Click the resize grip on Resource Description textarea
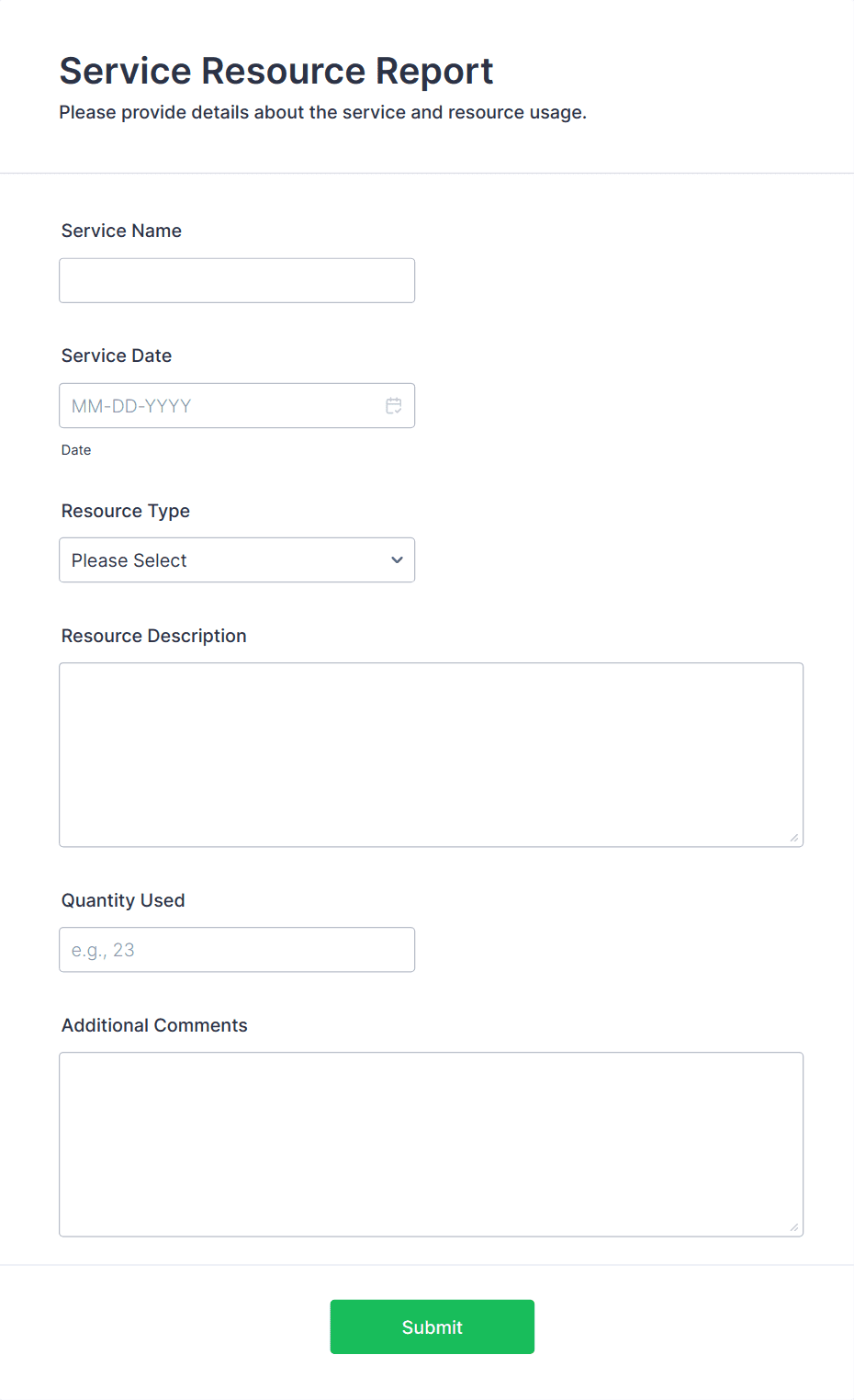This screenshot has height=1400, width=854. tap(793, 837)
